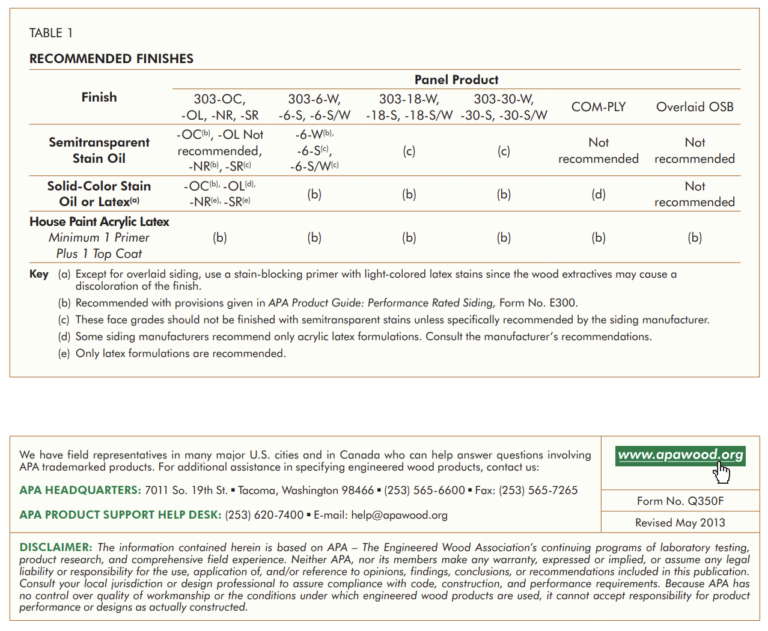Click the Panel Product table header

coord(456,80)
